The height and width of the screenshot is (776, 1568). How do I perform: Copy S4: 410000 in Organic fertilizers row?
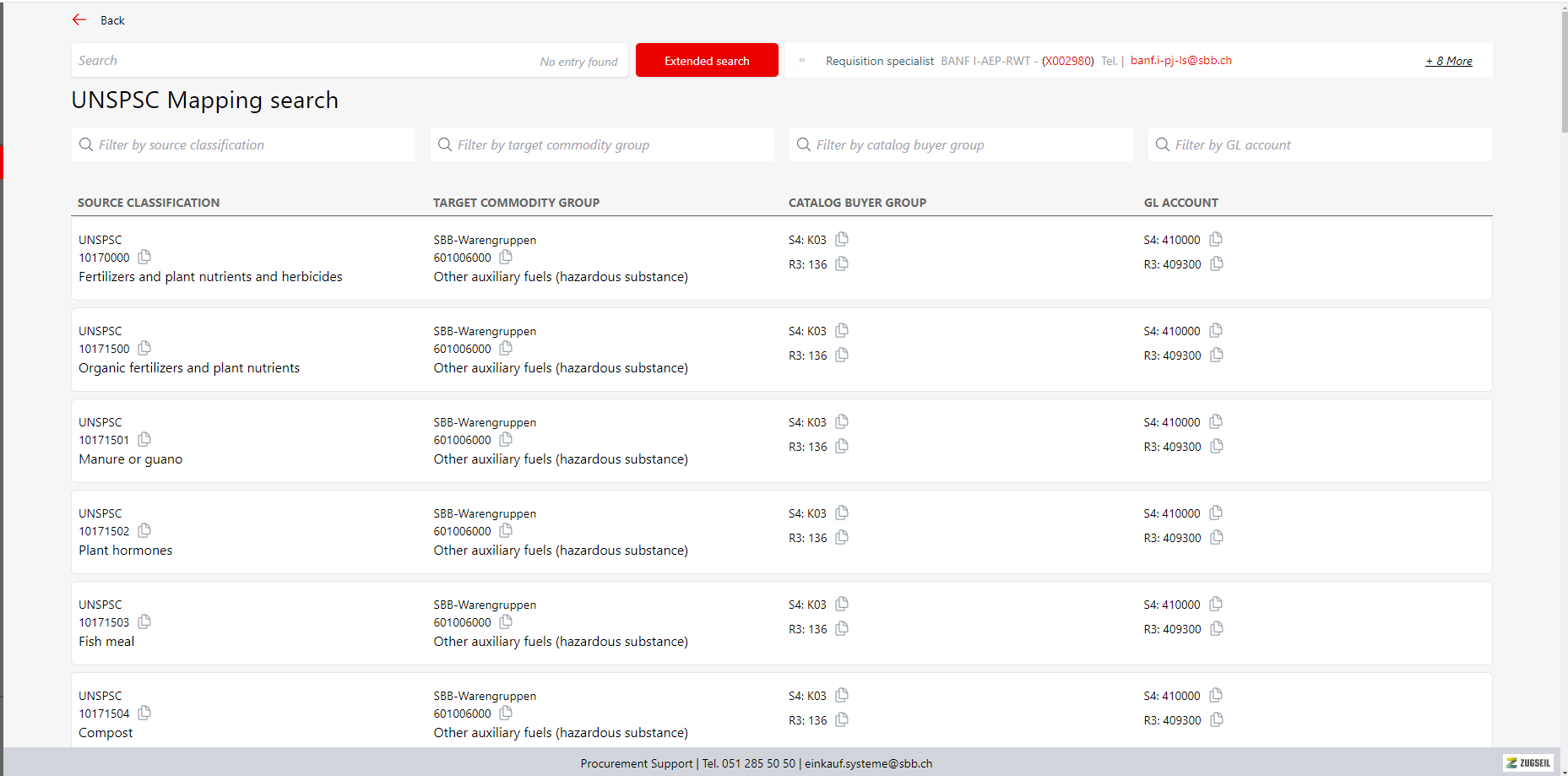1216,330
